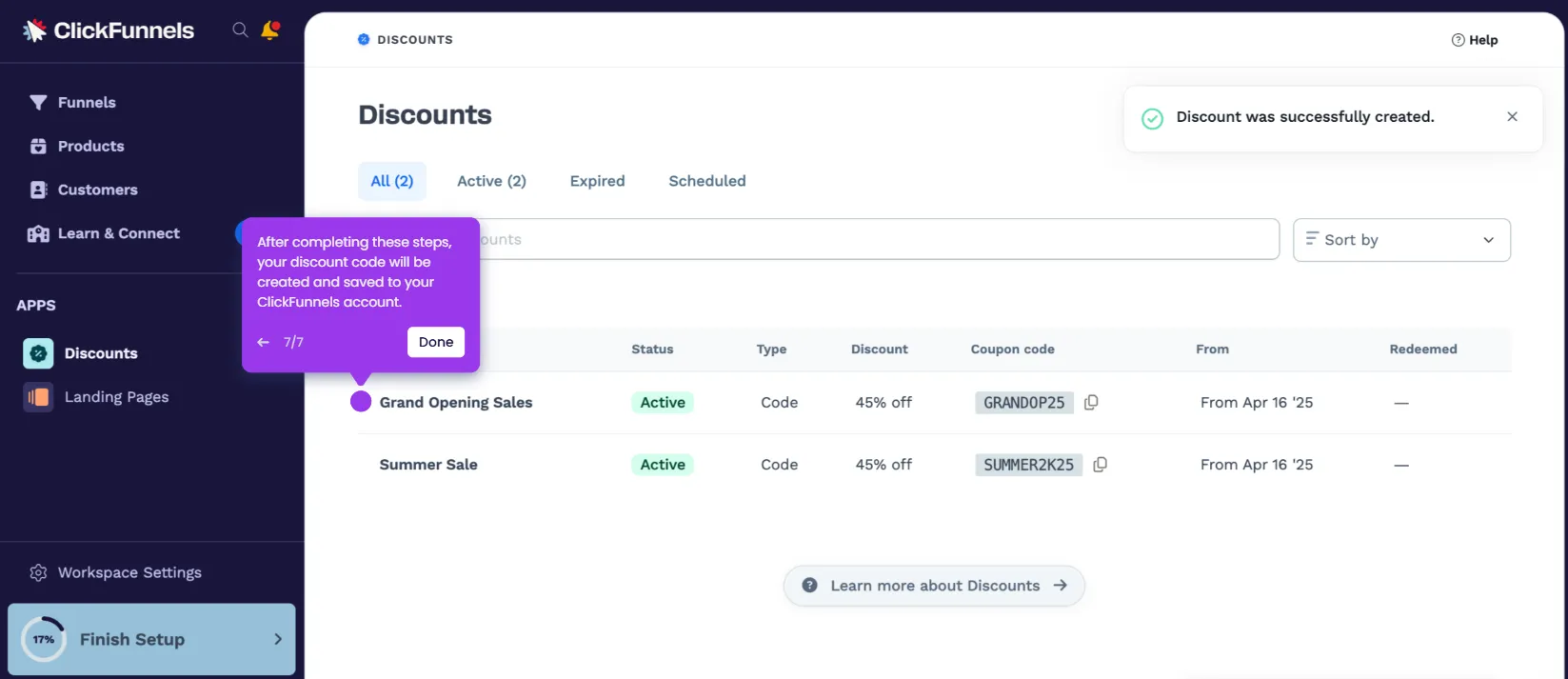Click Done in the tour tooltip
This screenshot has height=679, width=1568.
pyautogui.click(x=436, y=342)
